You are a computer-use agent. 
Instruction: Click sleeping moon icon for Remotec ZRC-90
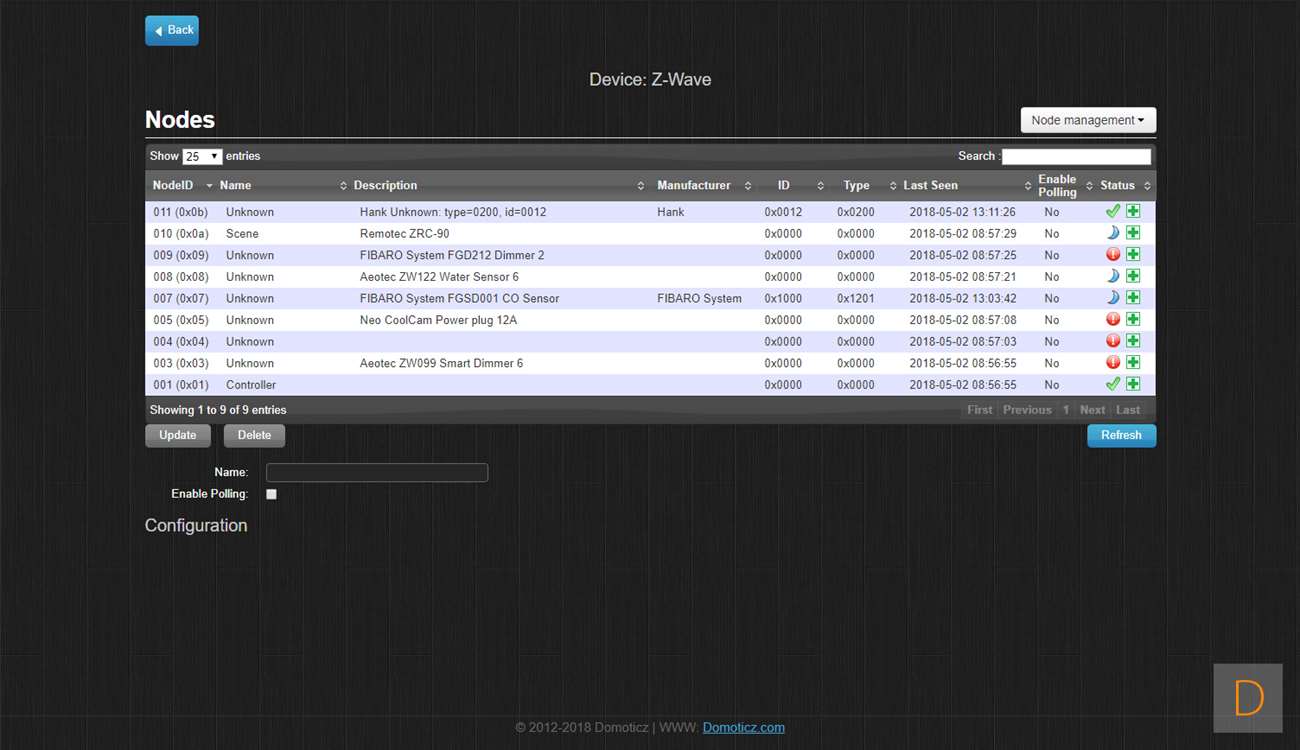pos(1113,233)
